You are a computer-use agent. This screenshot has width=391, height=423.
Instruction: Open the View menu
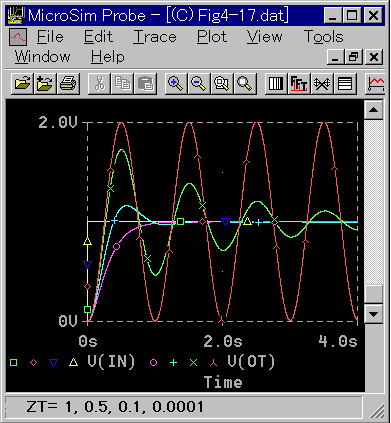click(x=265, y=37)
